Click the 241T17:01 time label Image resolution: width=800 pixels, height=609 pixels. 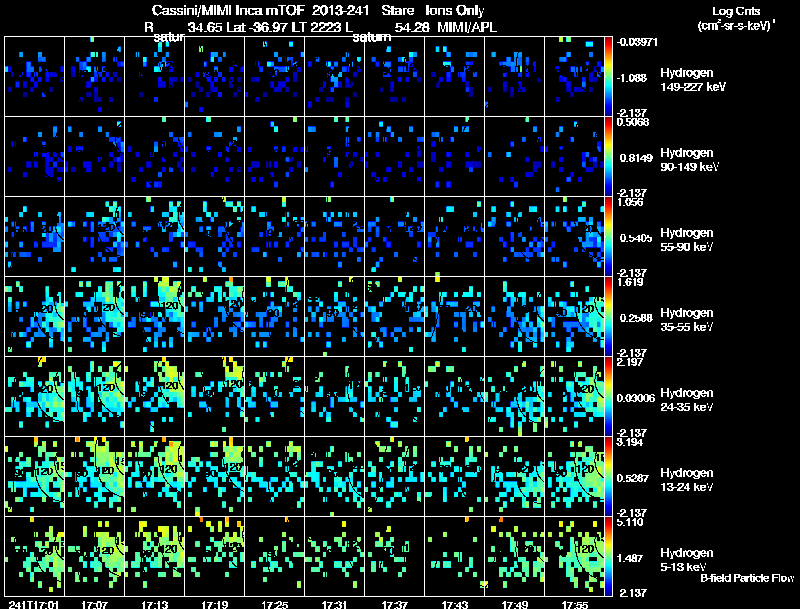(x=34, y=604)
